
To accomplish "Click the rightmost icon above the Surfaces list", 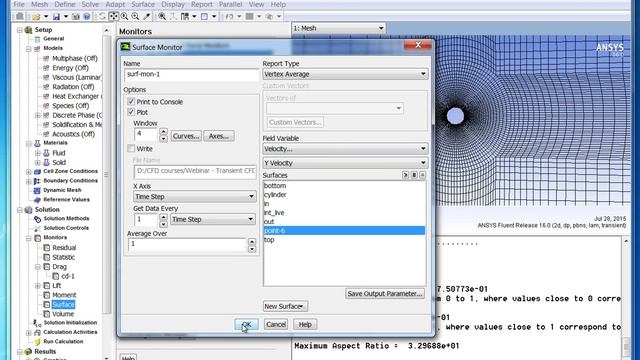I will point(422,175).
